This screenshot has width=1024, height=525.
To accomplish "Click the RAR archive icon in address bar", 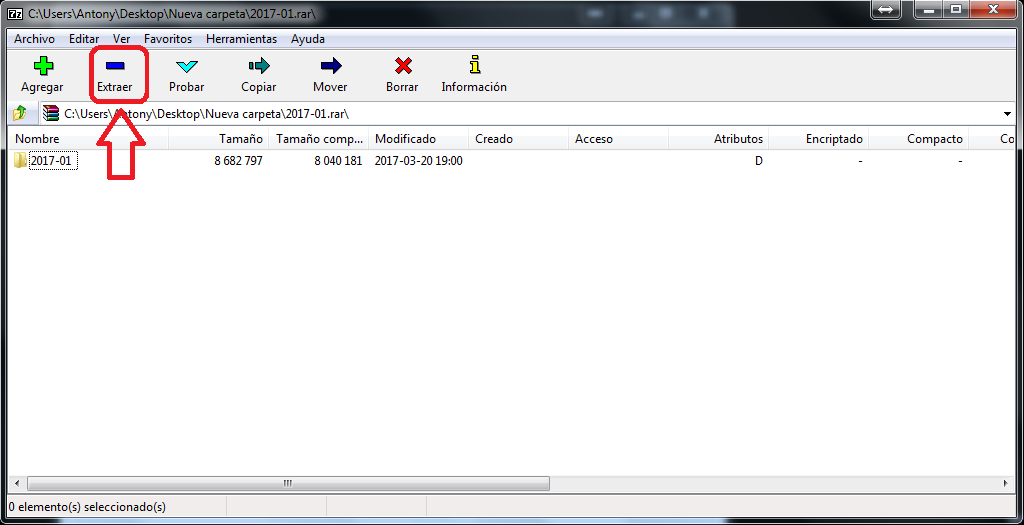I will click(51, 114).
